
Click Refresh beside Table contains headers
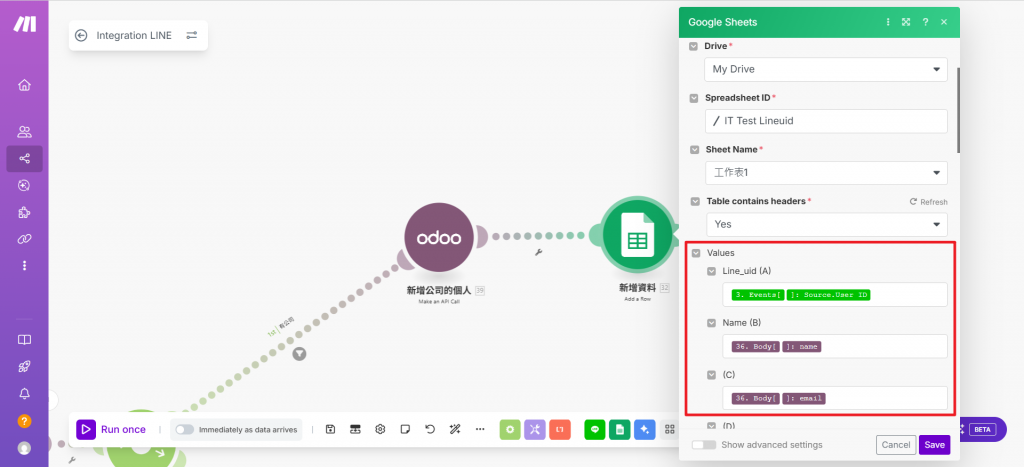[928, 202]
